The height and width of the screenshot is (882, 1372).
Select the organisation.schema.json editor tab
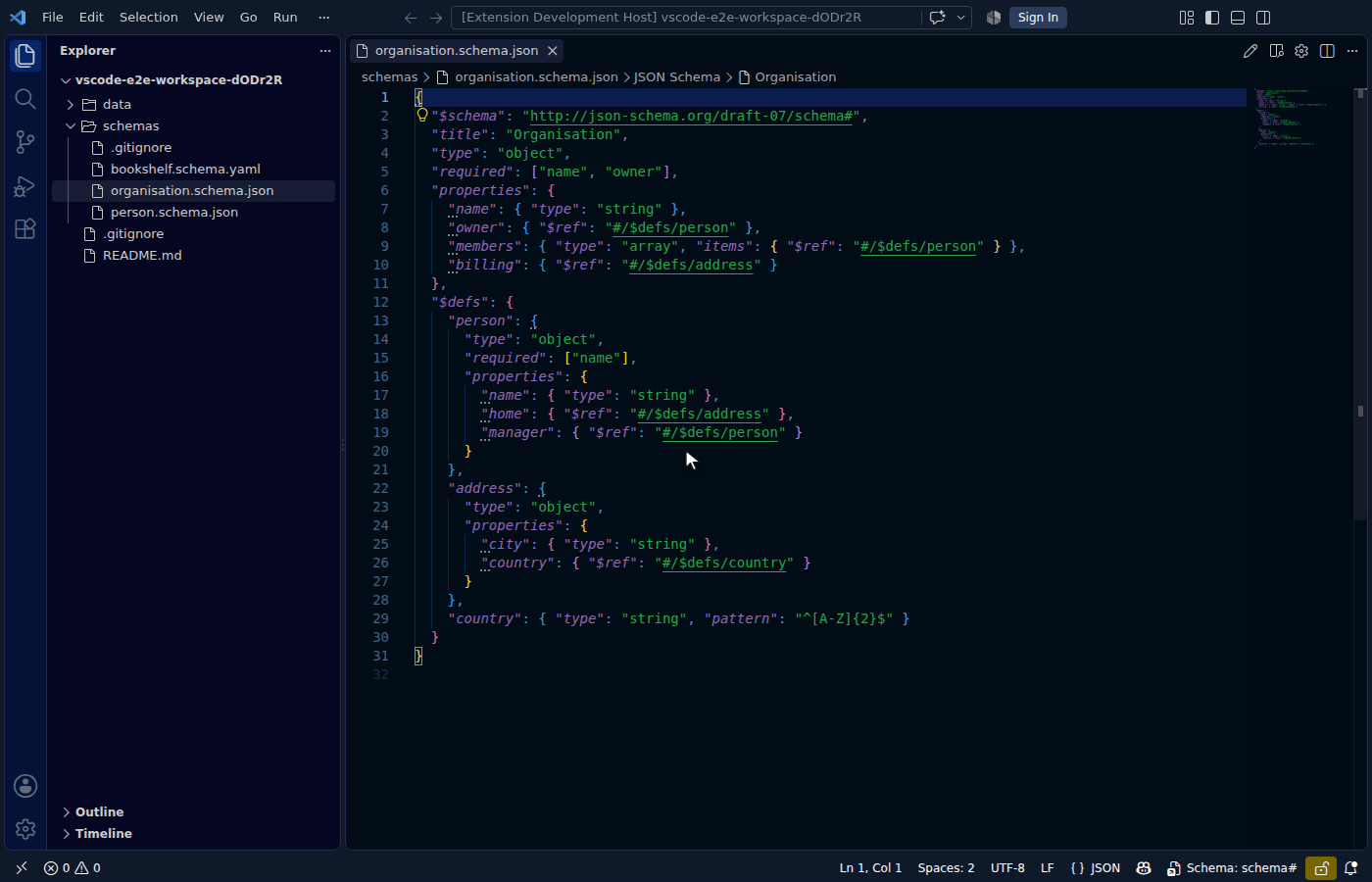[x=457, y=51]
